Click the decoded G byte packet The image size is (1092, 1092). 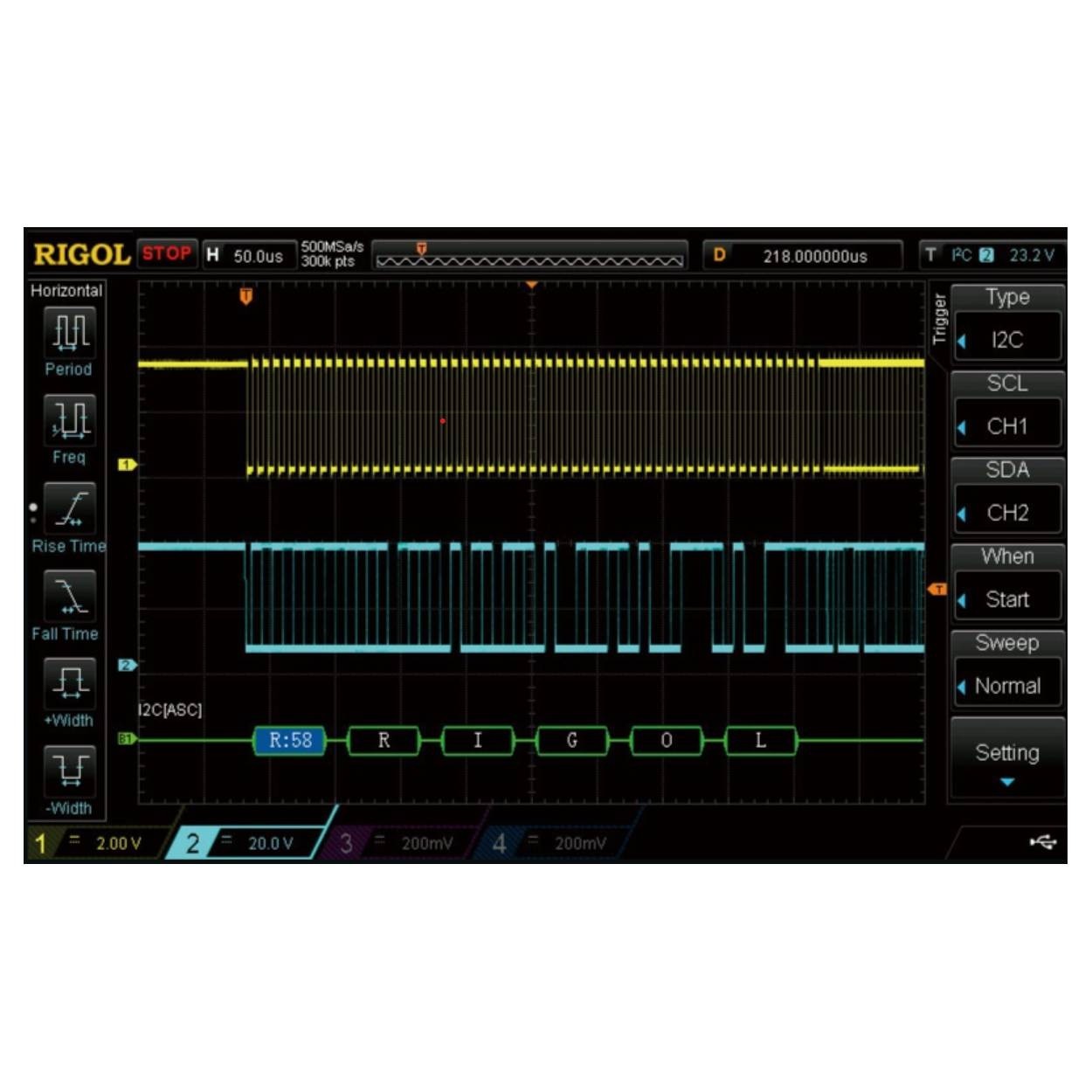572,741
